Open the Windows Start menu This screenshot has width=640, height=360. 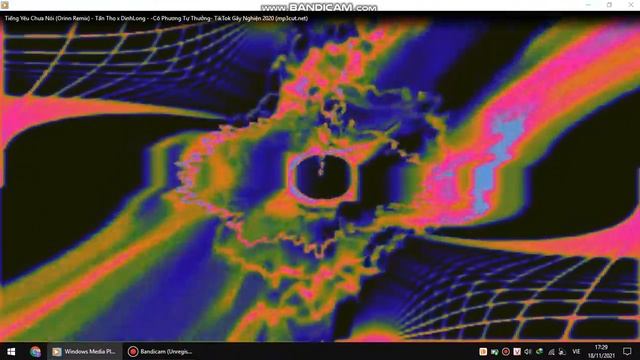(11, 351)
